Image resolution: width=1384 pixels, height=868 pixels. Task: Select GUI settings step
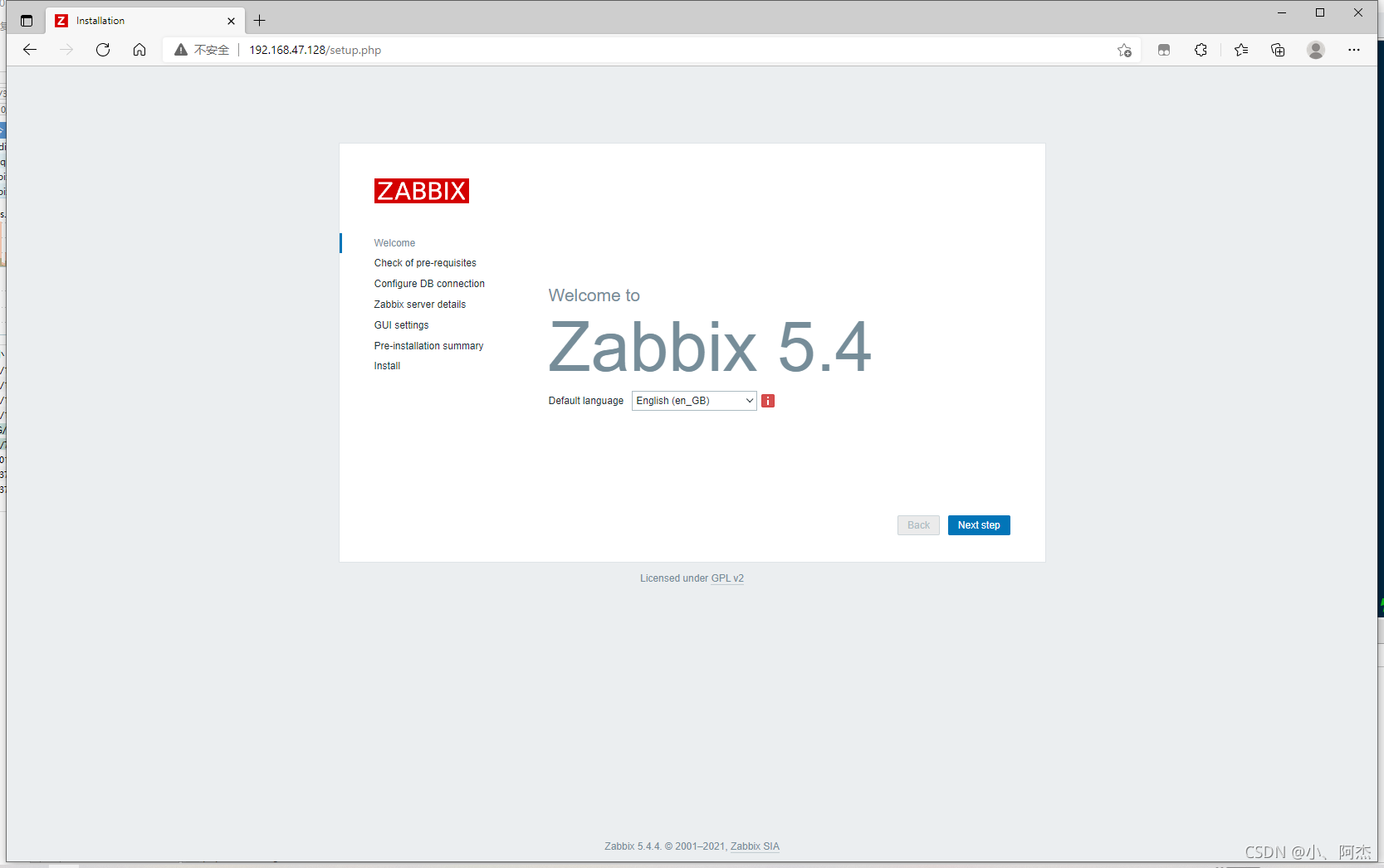coord(401,325)
